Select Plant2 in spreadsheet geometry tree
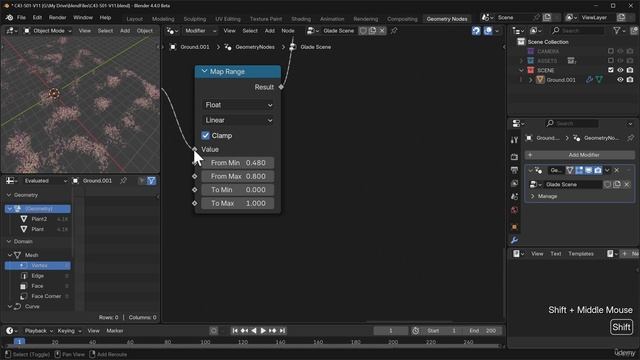Image resolution: width=640 pixels, height=360 pixels. coord(40,219)
